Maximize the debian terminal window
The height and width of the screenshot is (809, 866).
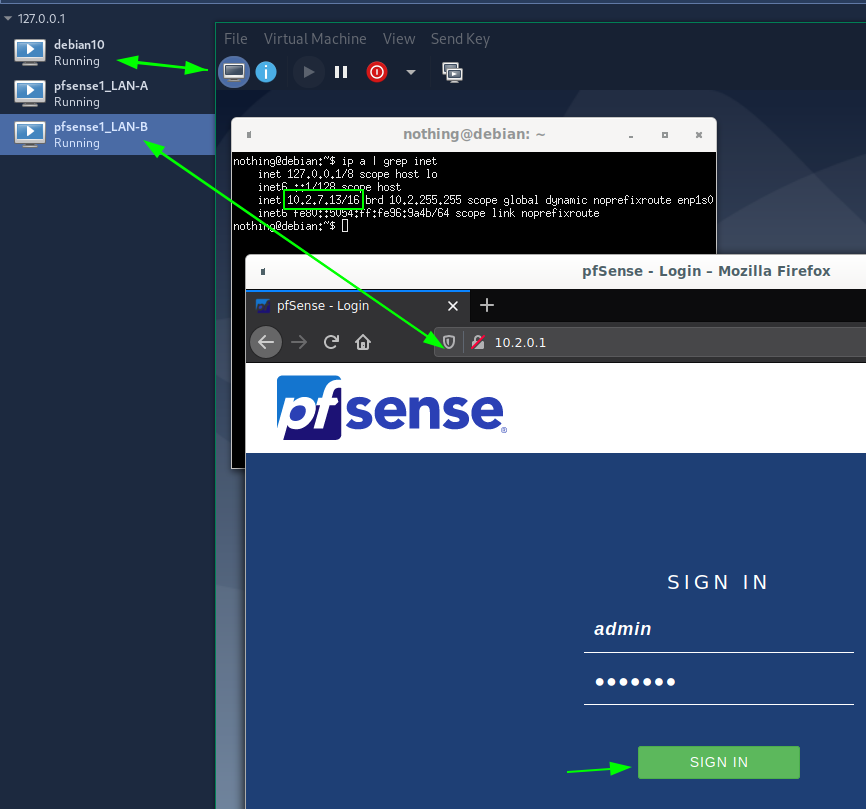(665, 135)
